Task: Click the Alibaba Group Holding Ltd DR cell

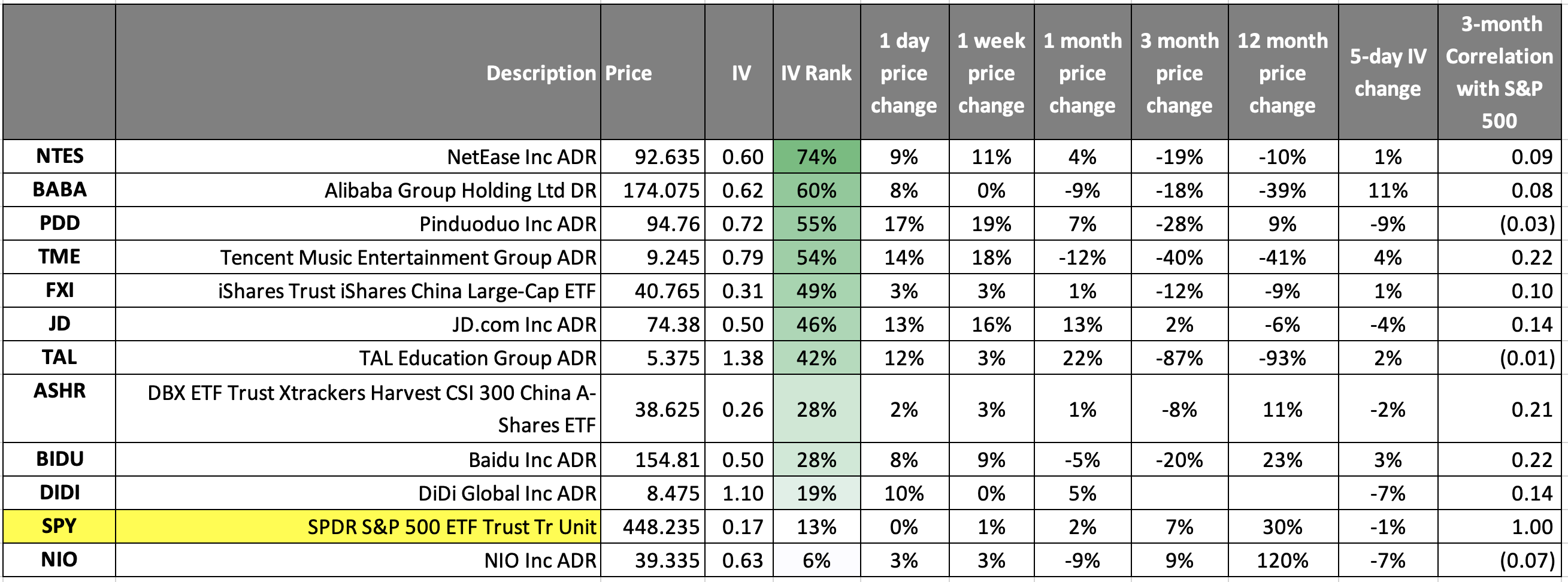Action: (x=460, y=190)
